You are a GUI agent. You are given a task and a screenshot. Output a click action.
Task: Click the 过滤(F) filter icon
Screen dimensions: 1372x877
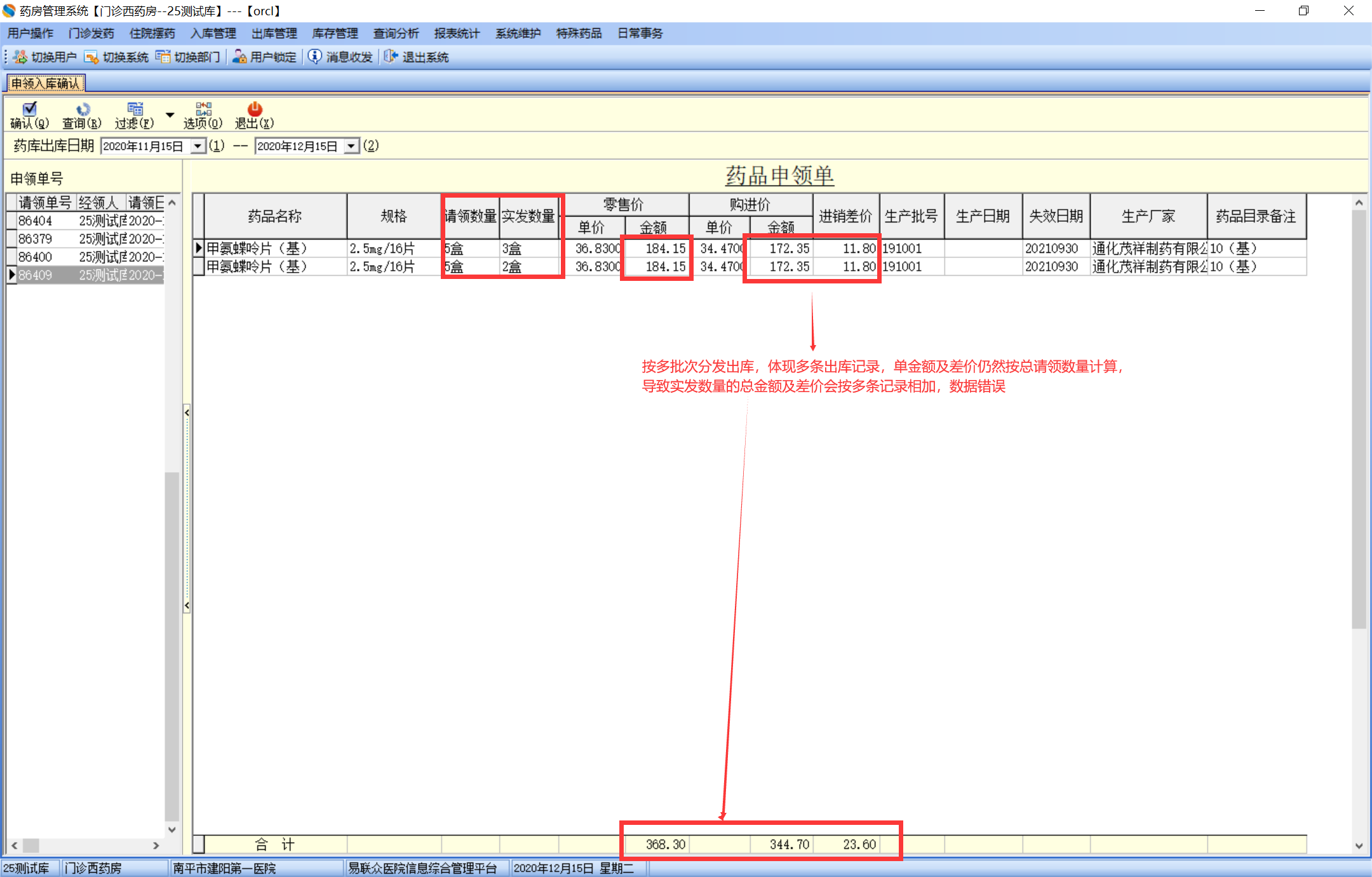click(x=135, y=109)
